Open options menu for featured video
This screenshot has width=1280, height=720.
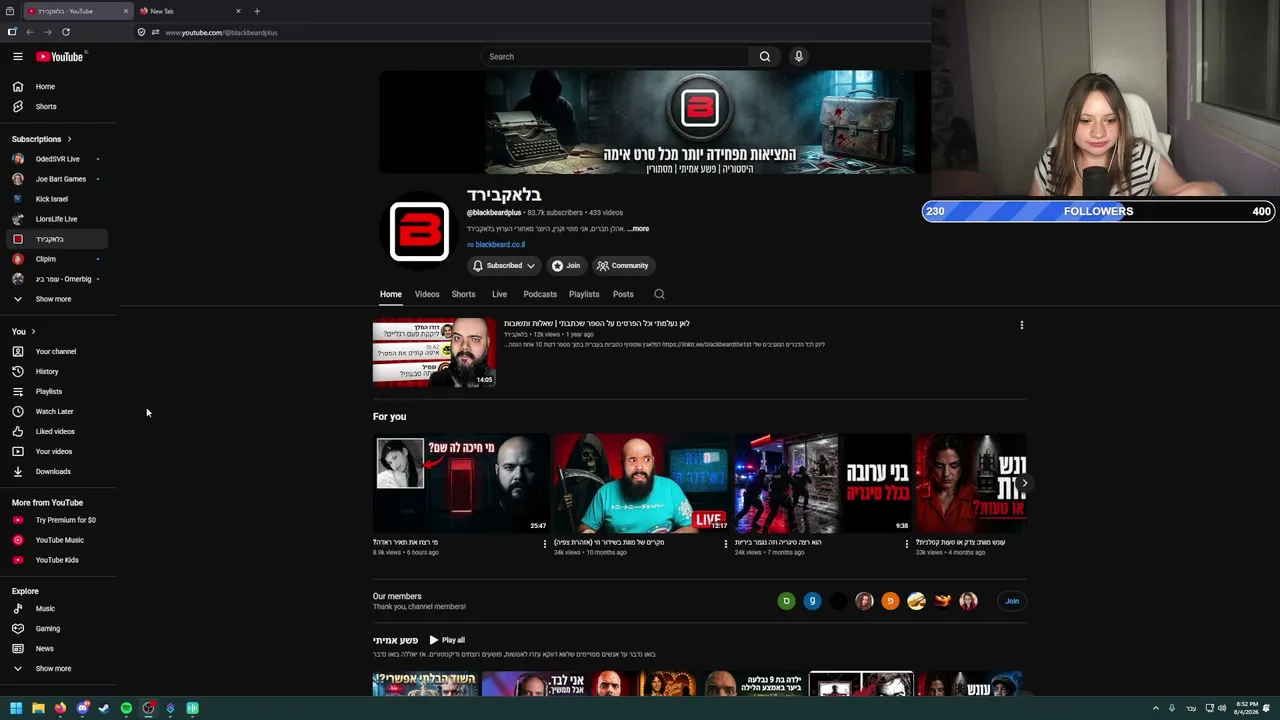tap(1021, 325)
